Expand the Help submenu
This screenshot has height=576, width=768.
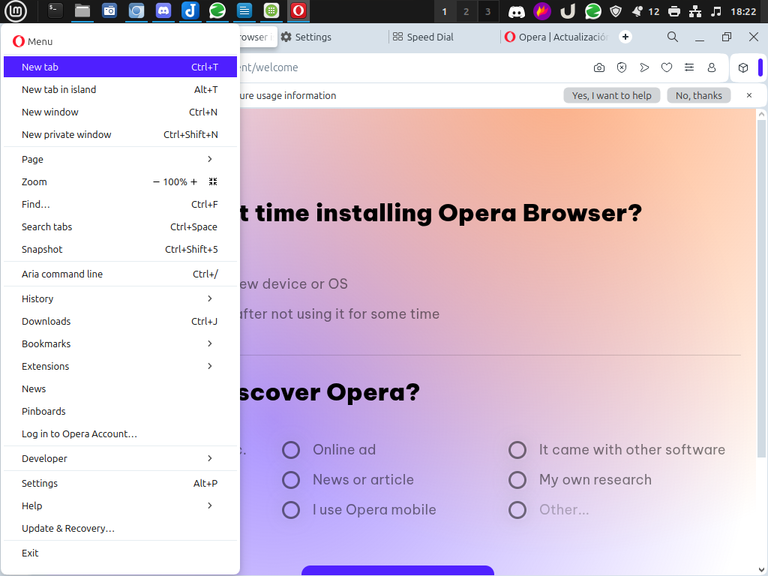(120, 506)
